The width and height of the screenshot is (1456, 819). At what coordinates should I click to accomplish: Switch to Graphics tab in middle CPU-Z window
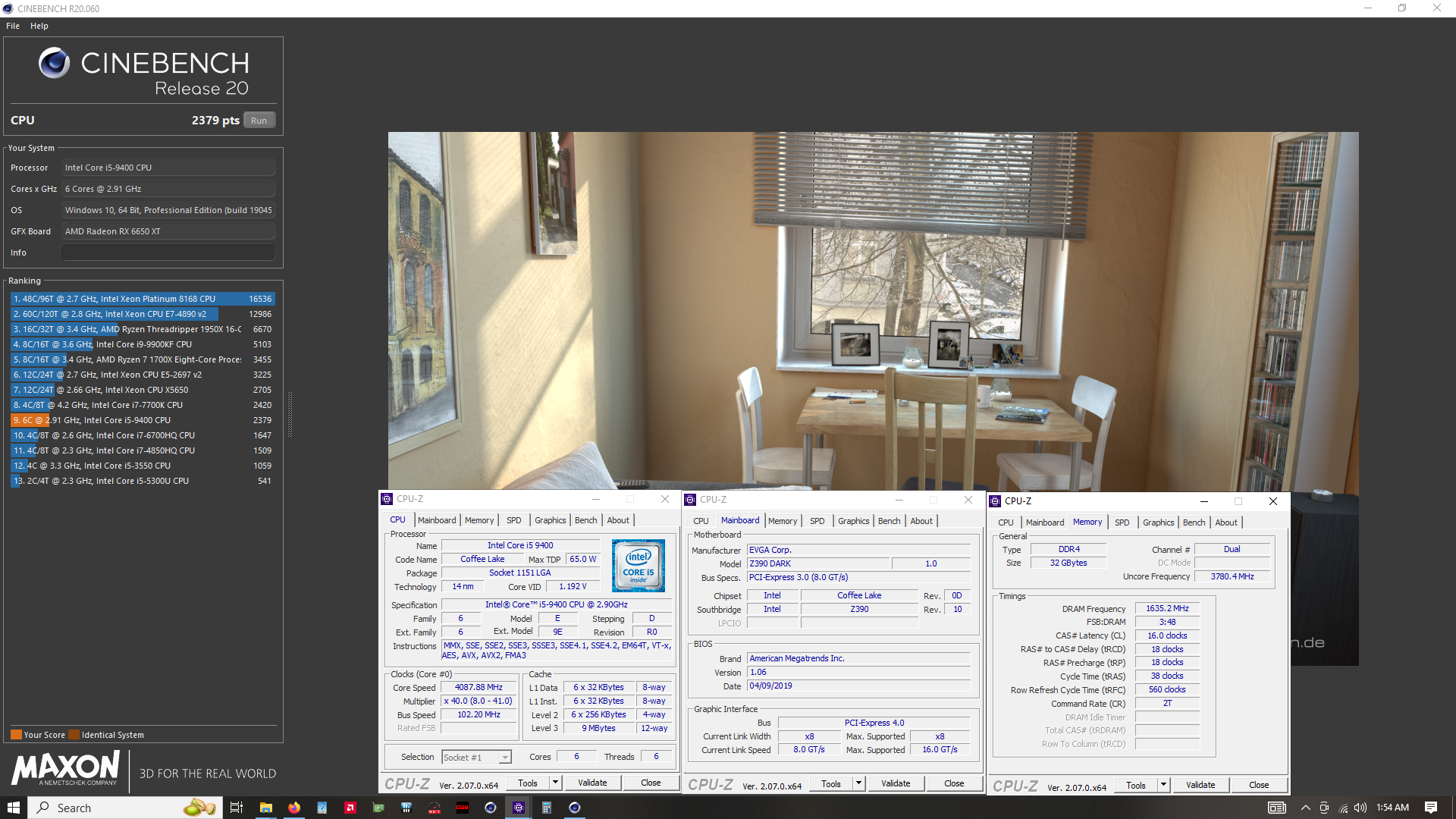[x=853, y=521]
